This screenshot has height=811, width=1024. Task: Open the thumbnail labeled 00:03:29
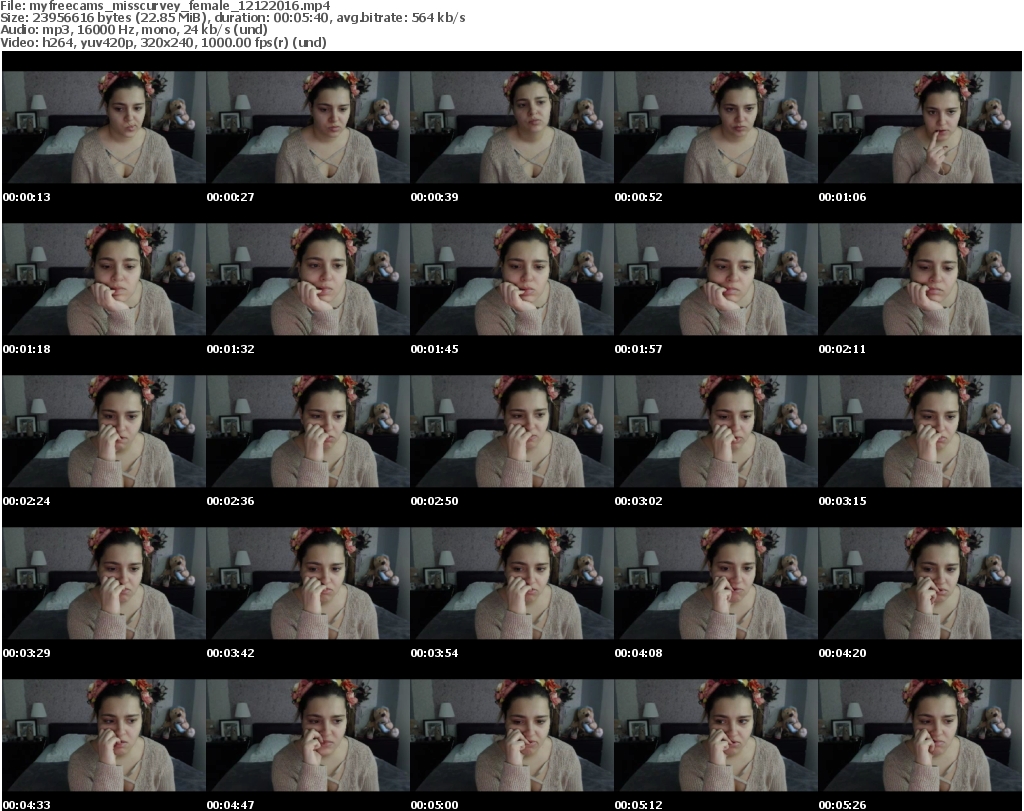point(104,584)
